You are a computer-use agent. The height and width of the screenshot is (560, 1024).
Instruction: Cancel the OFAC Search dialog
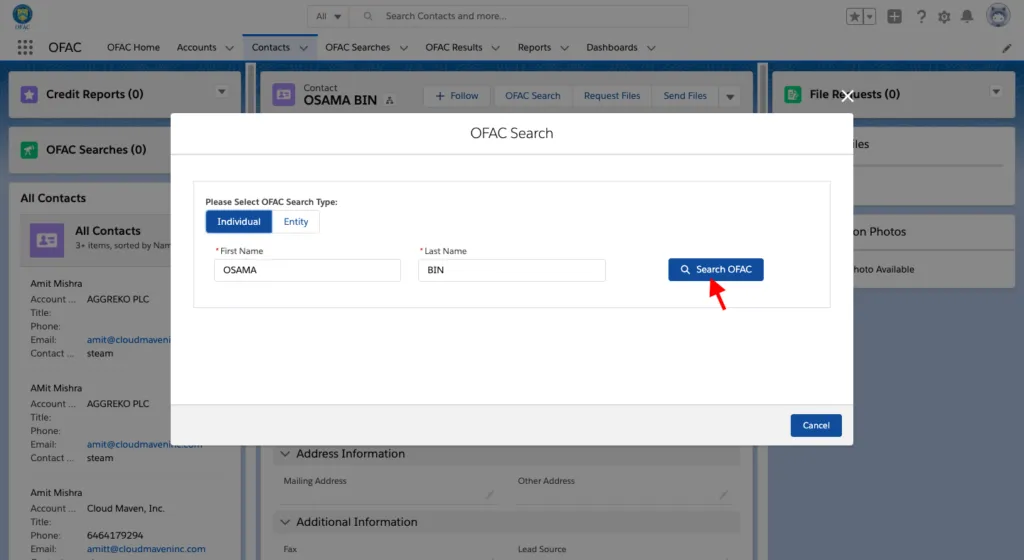coord(816,426)
